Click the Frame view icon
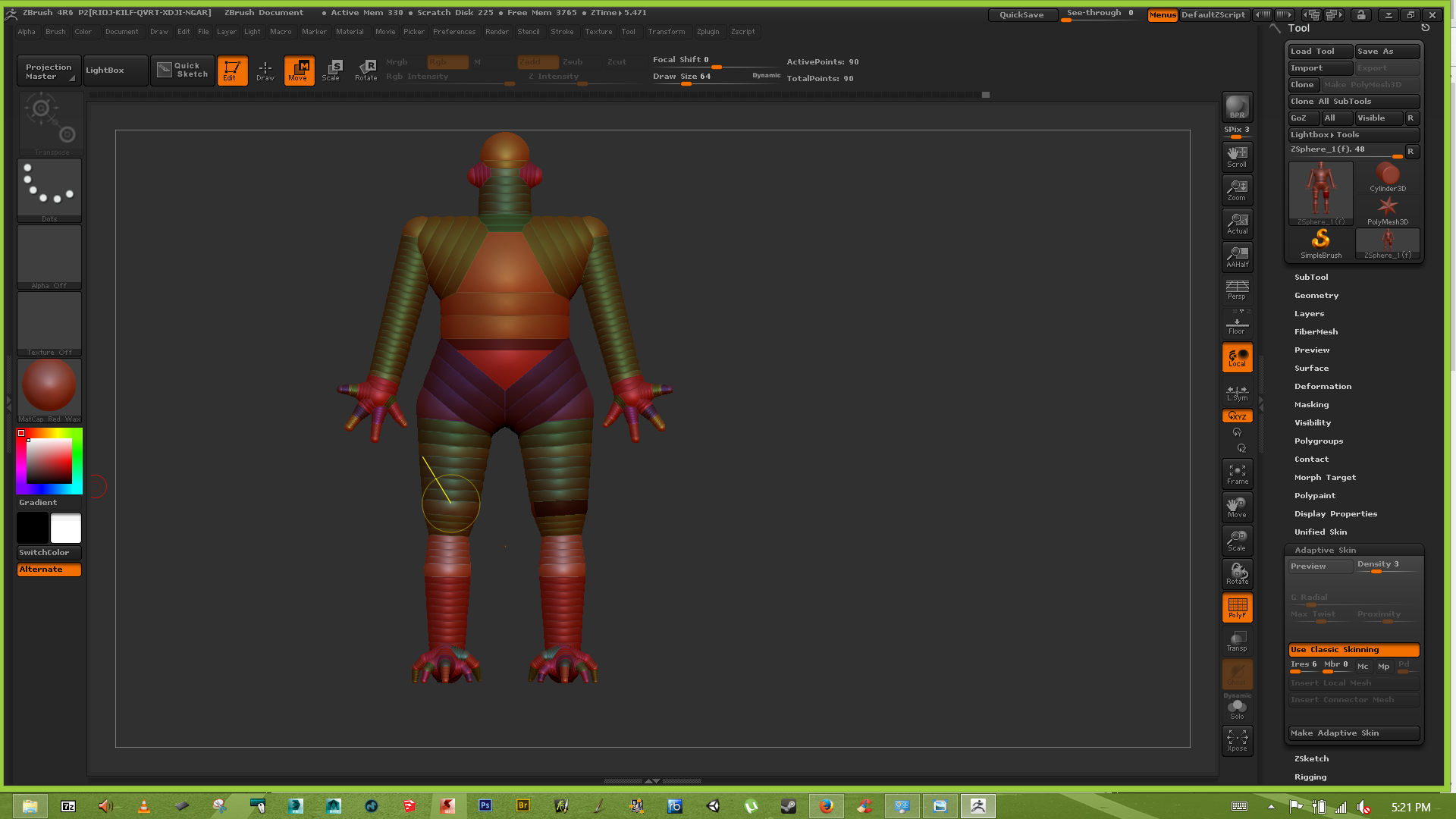1456x819 pixels. click(x=1237, y=472)
